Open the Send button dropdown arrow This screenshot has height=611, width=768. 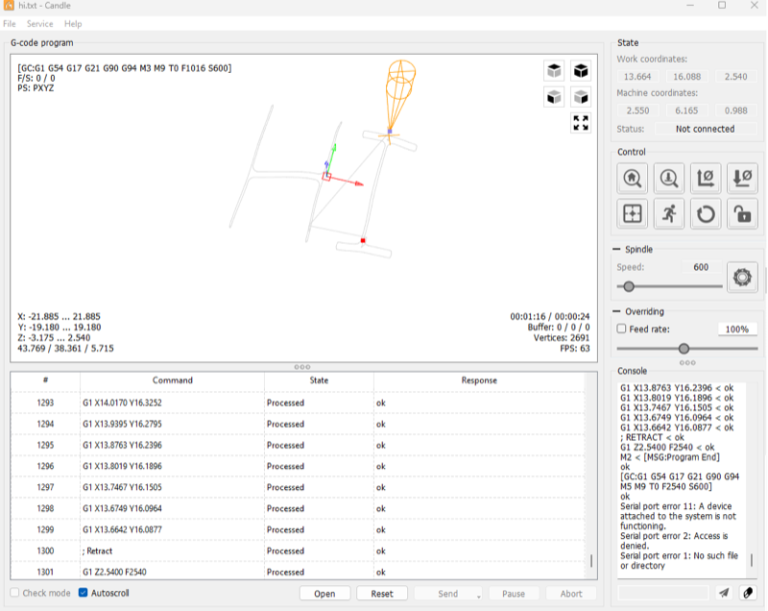click(x=479, y=595)
